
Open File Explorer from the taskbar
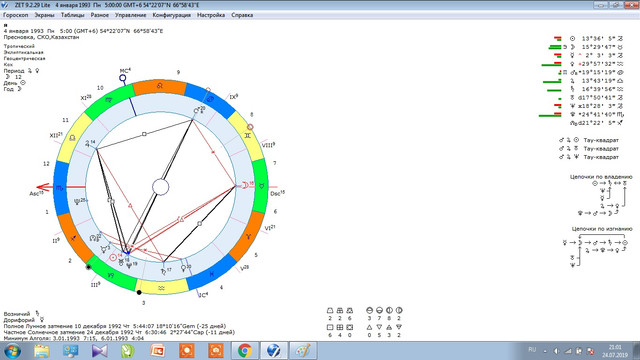pyautogui.click(x=41, y=351)
